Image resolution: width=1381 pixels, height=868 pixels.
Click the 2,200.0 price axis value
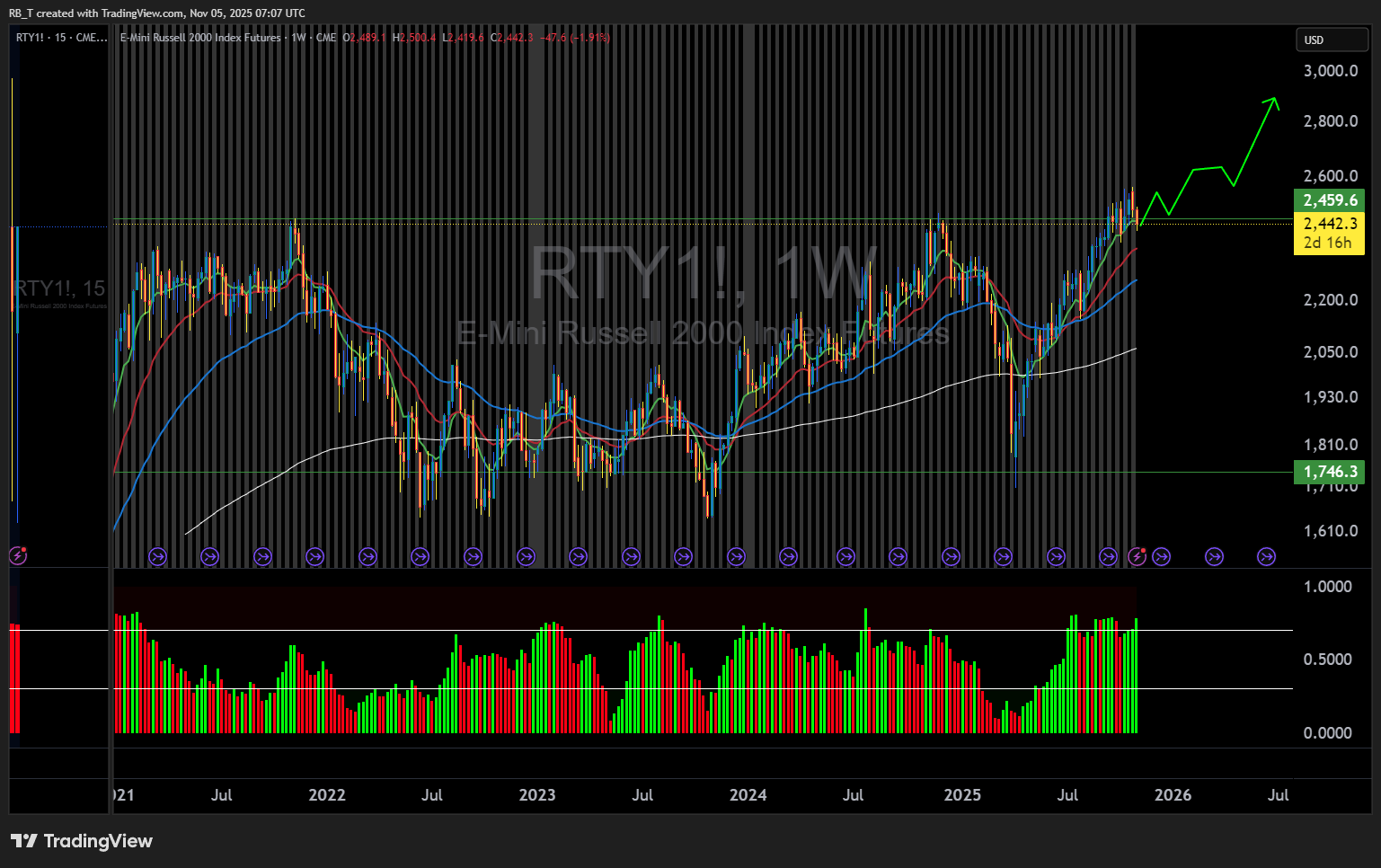tap(1331, 300)
